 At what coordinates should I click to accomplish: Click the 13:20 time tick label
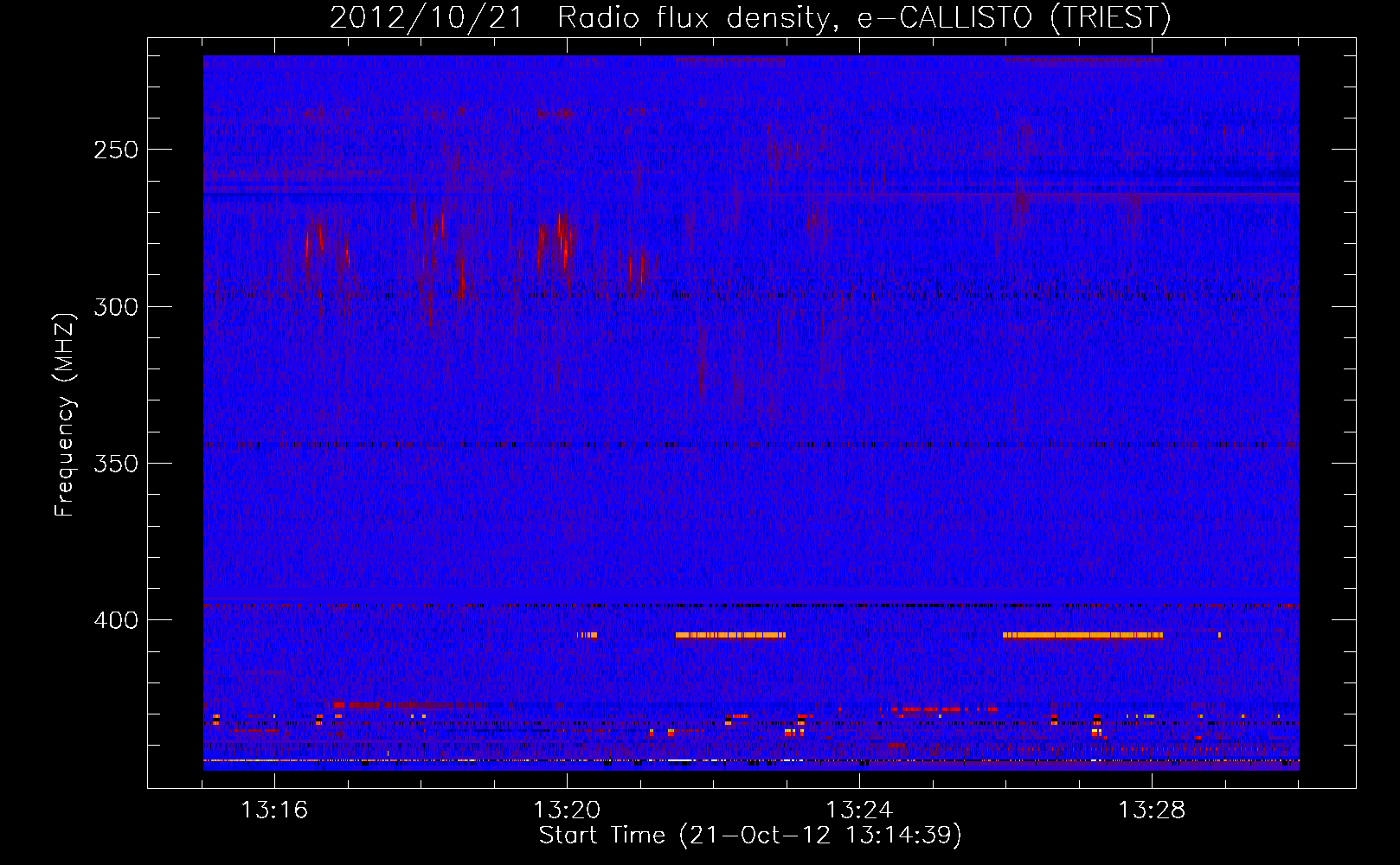pos(567,811)
